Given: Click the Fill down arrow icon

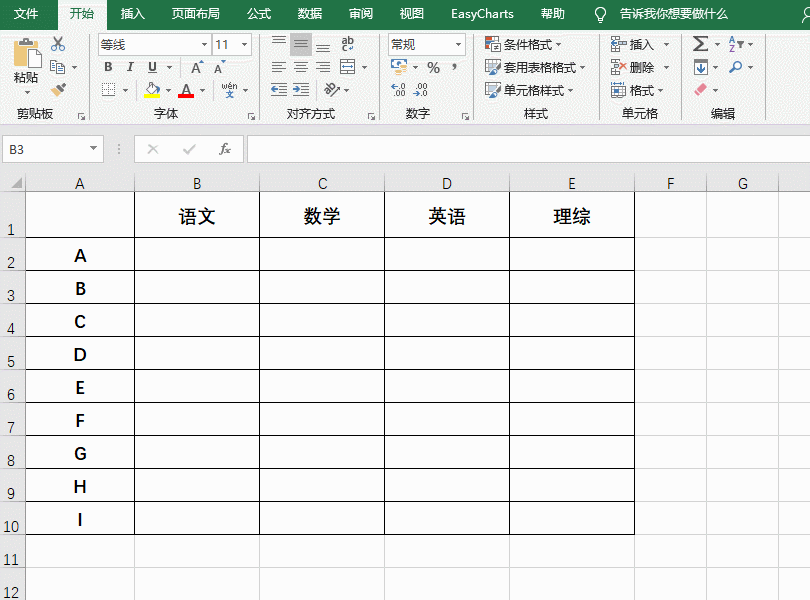Looking at the screenshot, I should click(700, 67).
